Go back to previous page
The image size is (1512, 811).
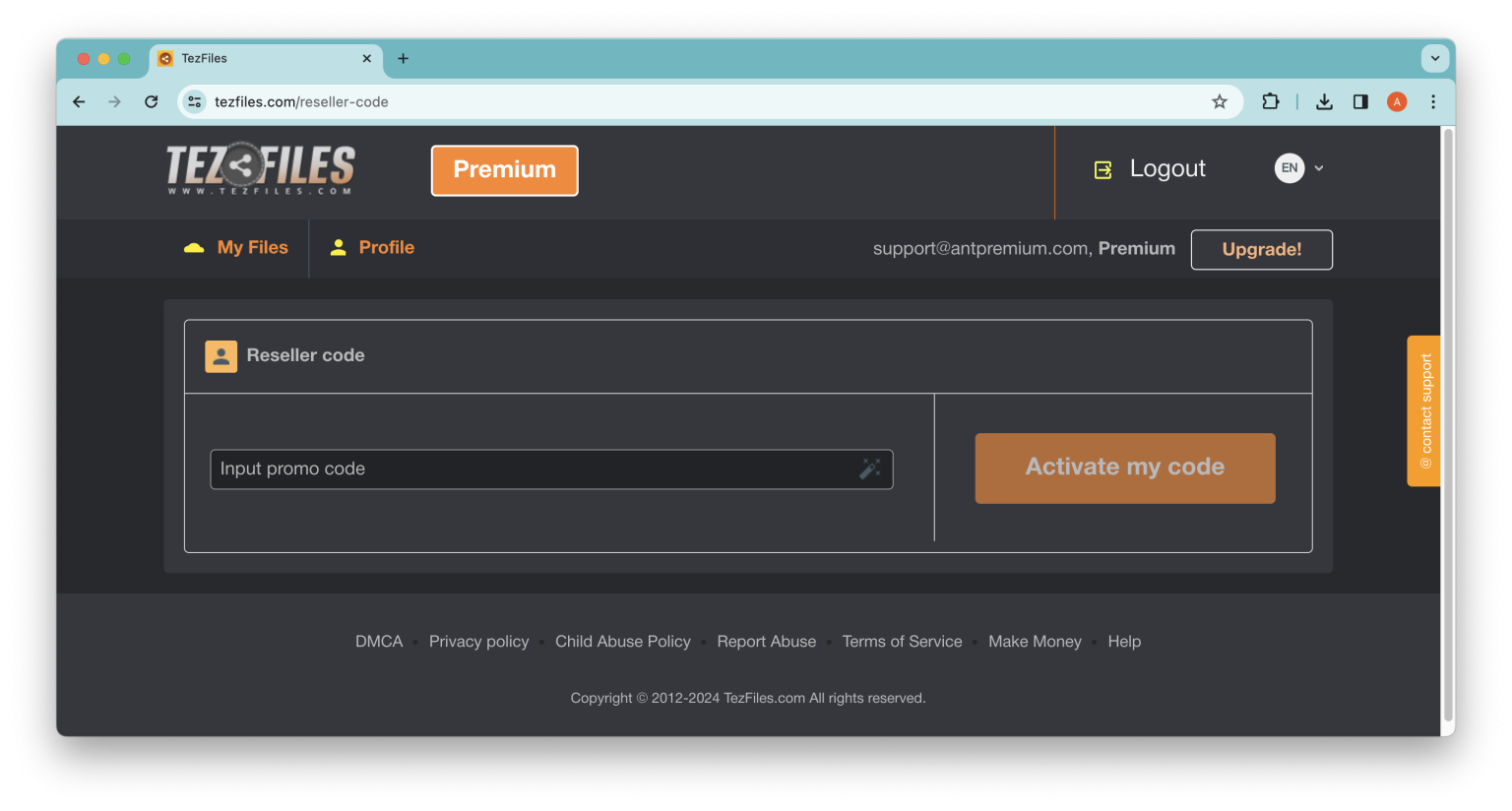coord(79,101)
